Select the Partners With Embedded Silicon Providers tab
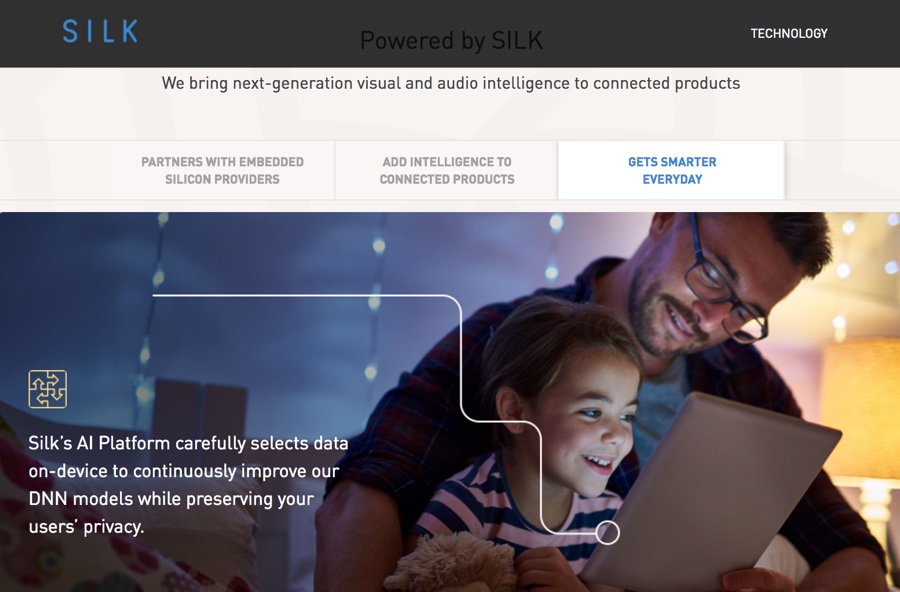 pyautogui.click(x=223, y=171)
